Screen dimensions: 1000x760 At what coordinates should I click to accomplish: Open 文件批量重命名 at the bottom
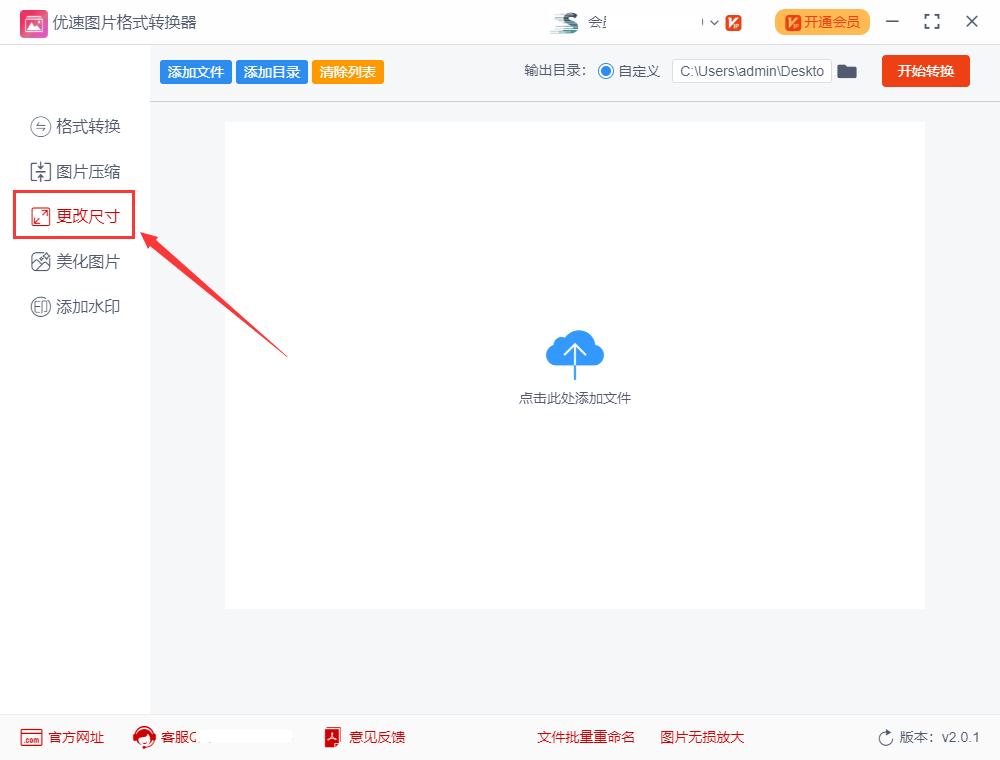(586, 737)
